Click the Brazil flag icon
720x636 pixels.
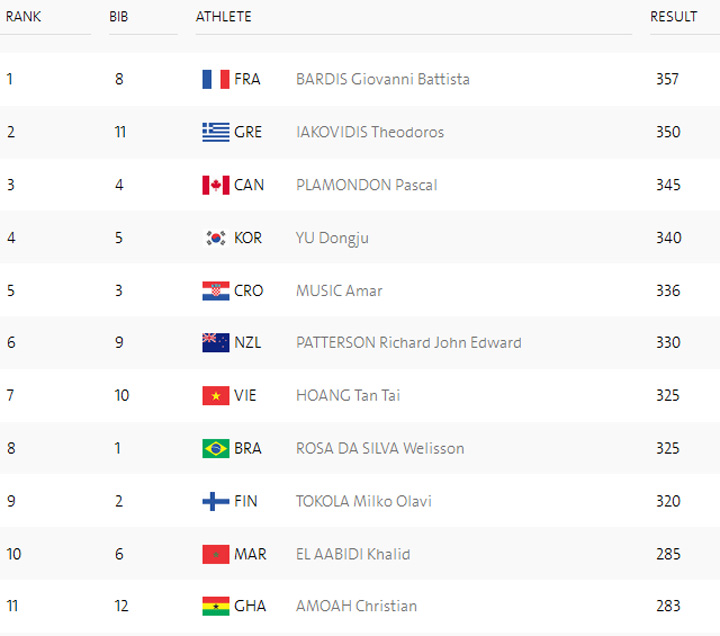(x=215, y=448)
